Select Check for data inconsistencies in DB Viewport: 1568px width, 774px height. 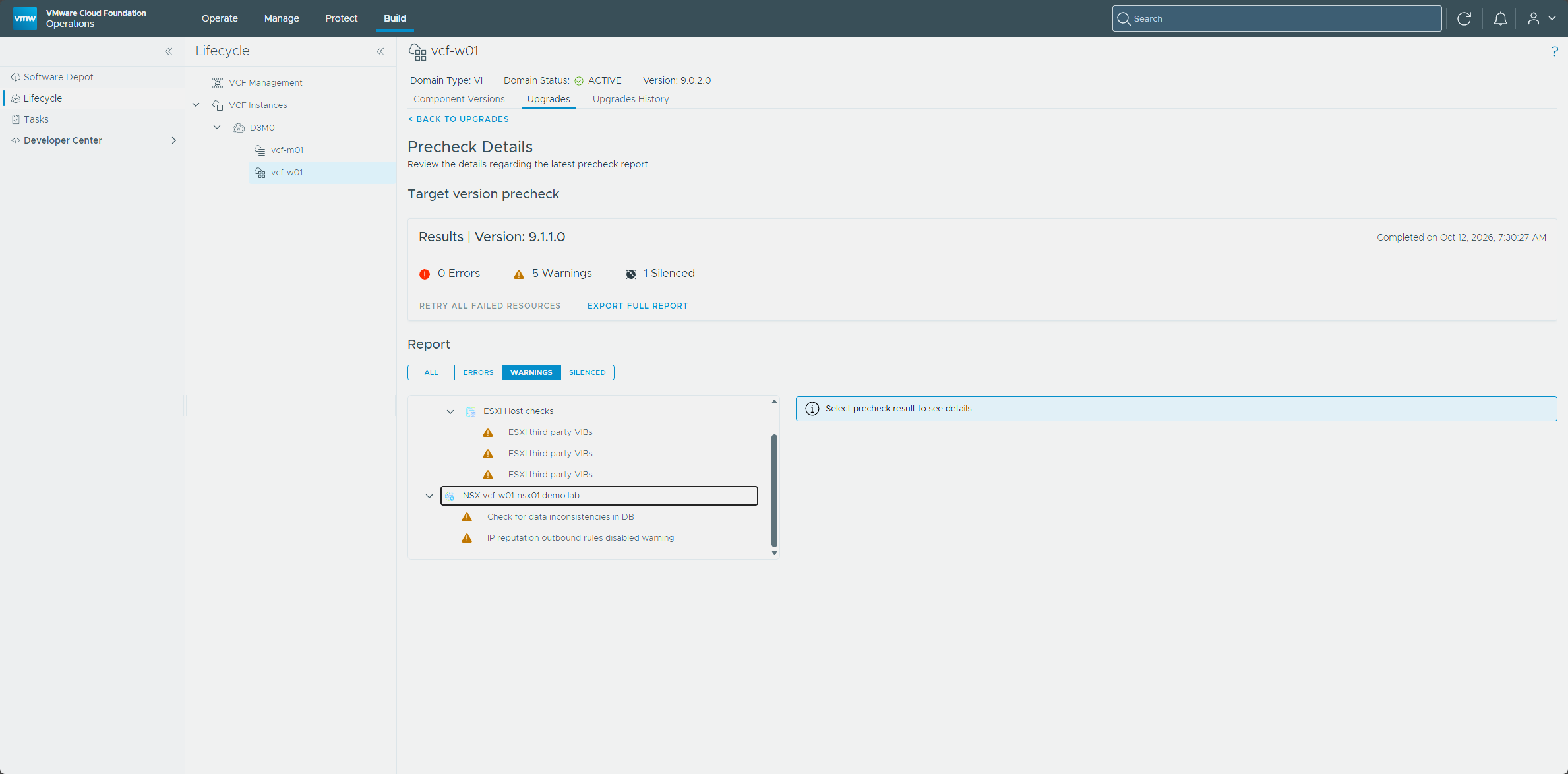(x=560, y=517)
